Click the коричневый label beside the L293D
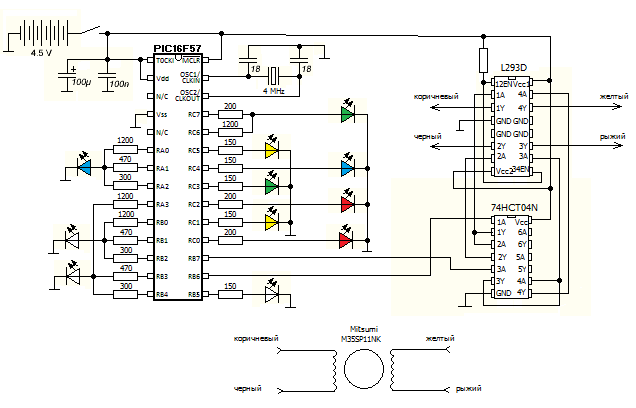 [x=436, y=97]
